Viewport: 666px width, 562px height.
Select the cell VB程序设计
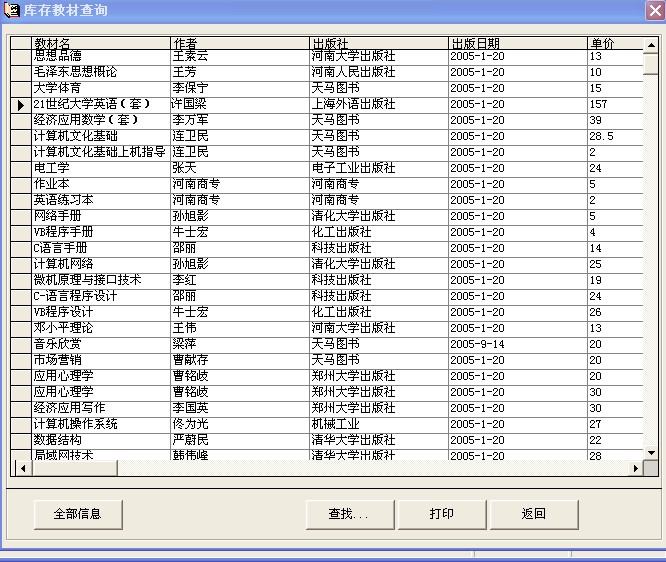(101, 313)
